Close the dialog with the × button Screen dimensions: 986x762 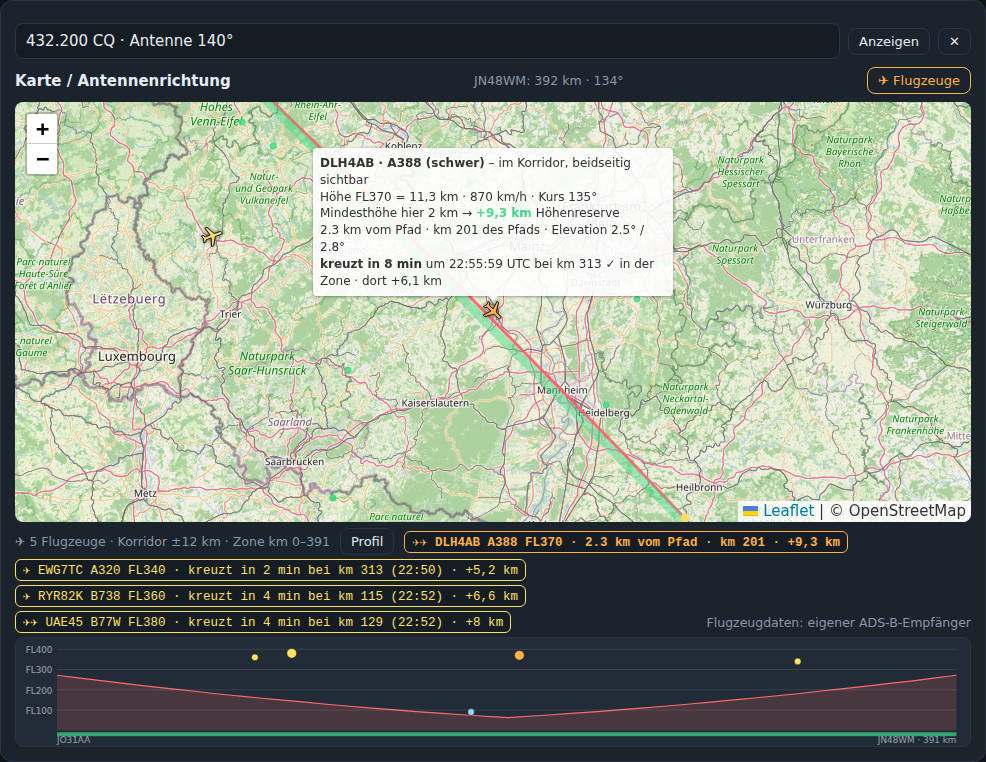pos(954,41)
